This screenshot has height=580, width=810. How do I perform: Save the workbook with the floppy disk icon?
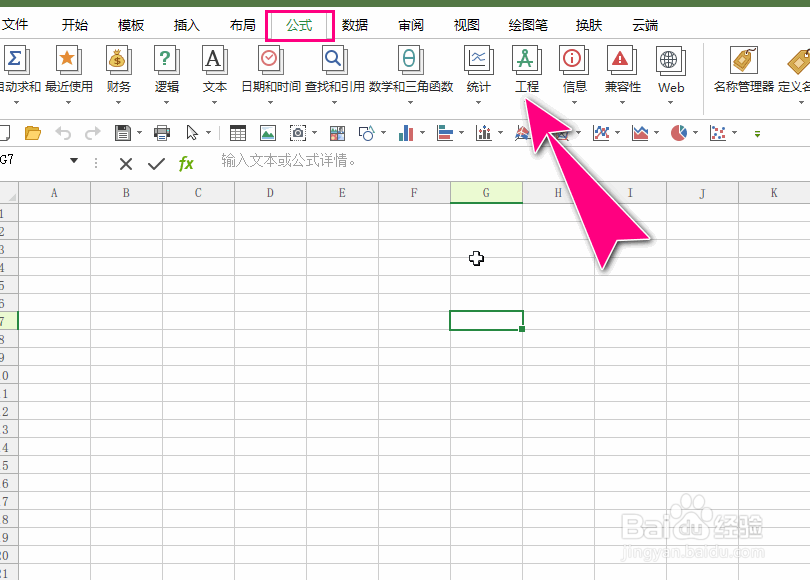(123, 133)
